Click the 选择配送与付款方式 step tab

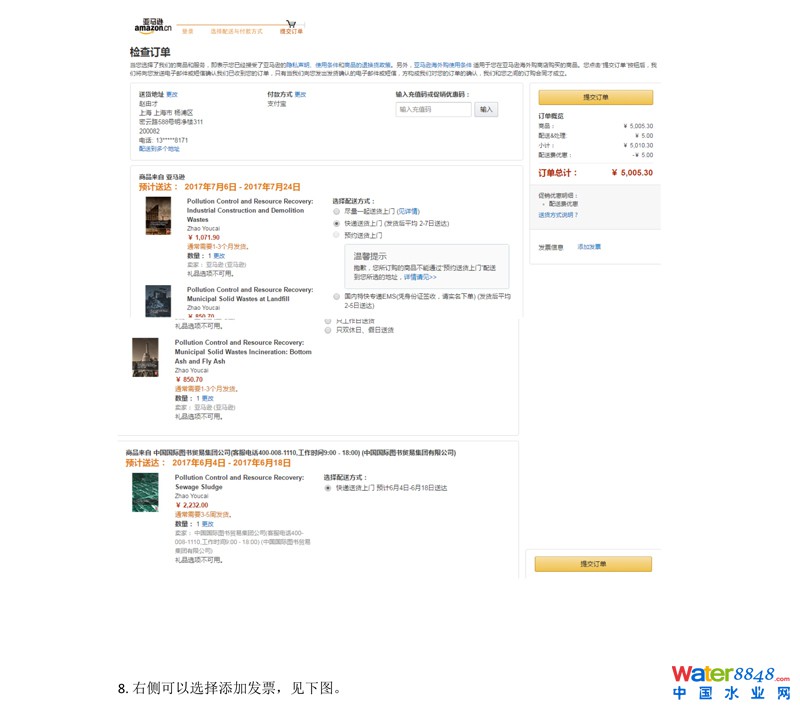[x=236, y=32]
